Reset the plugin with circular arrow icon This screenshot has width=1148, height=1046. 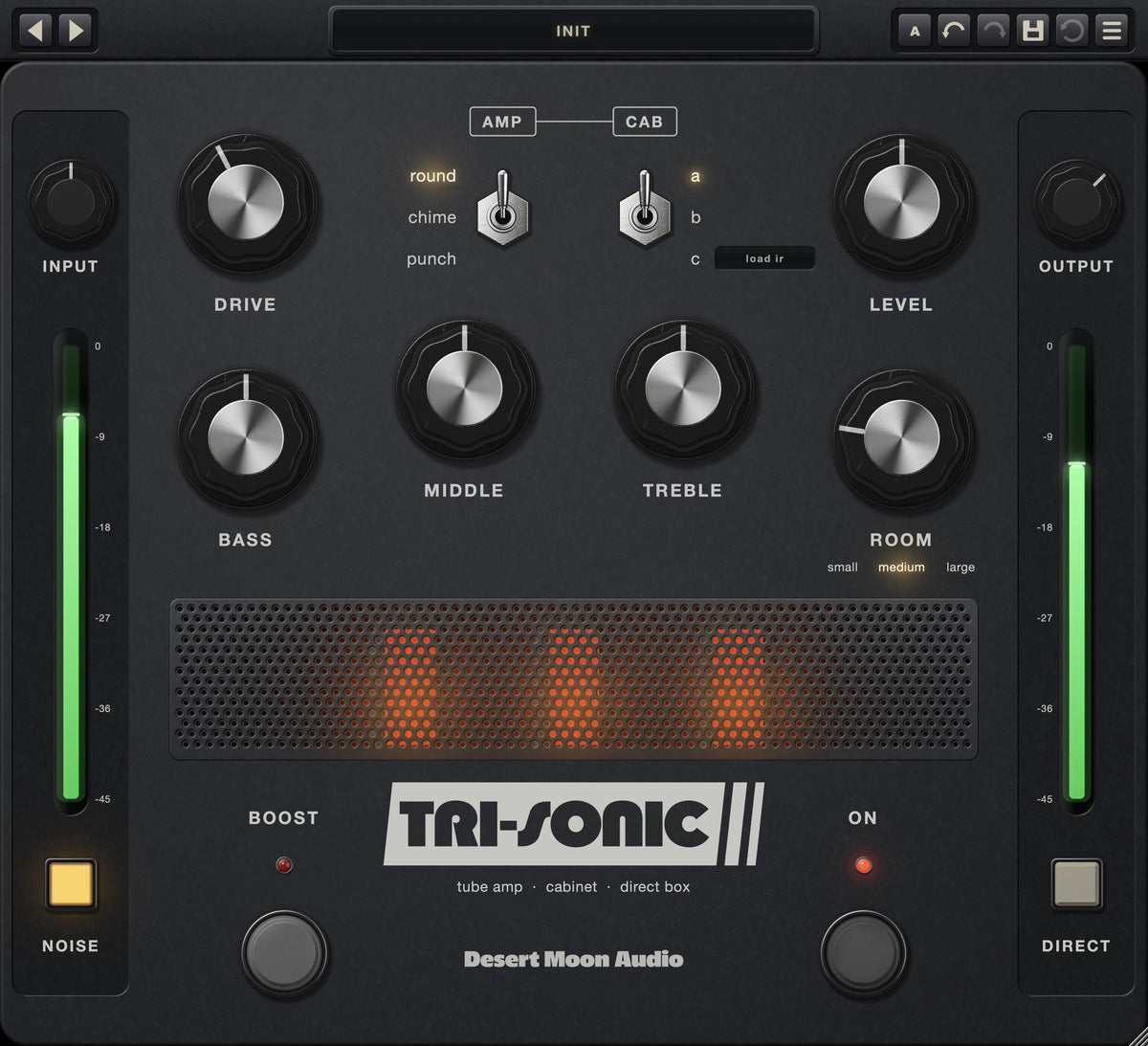(1072, 31)
